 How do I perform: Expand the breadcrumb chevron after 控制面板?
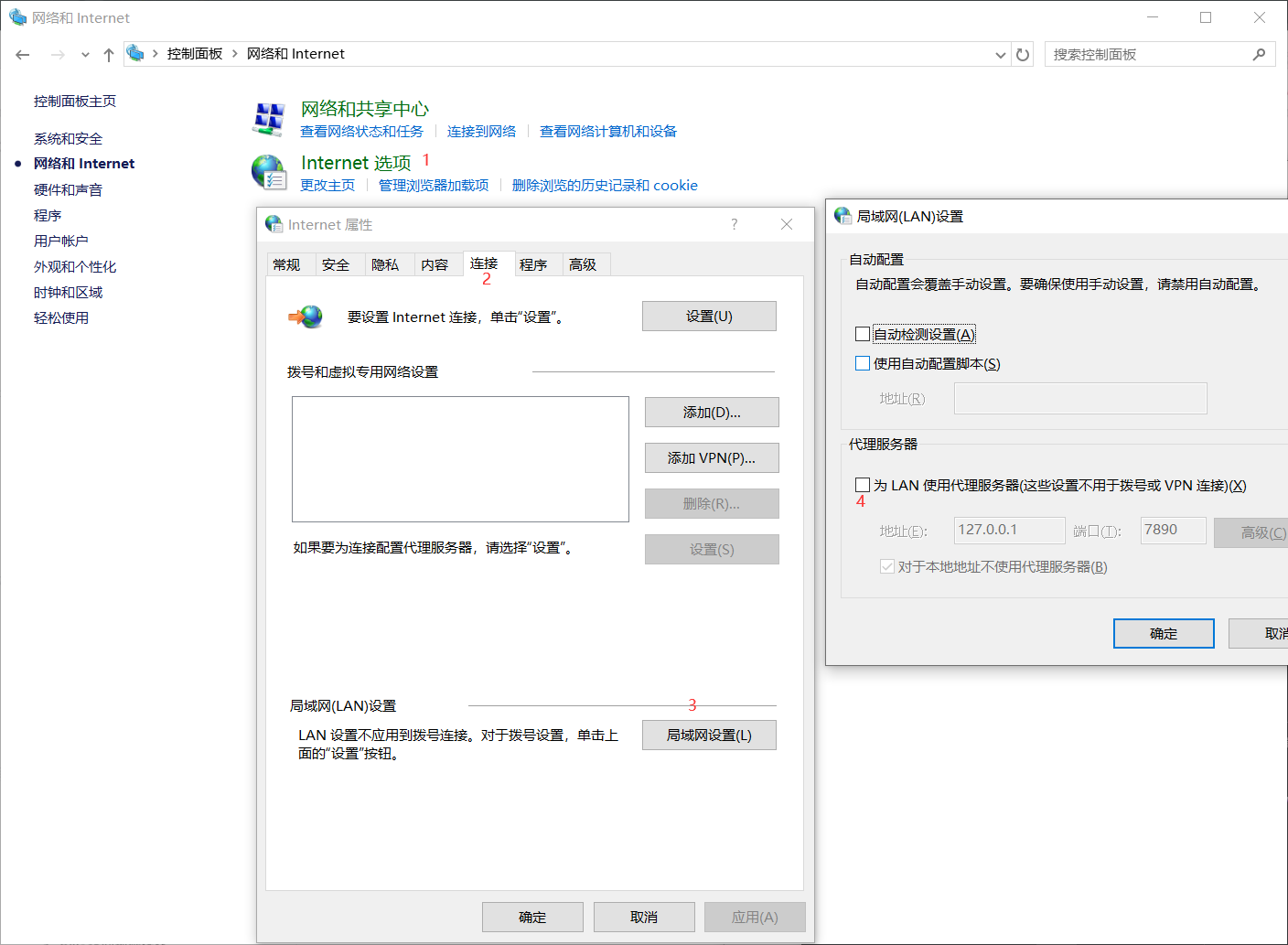(232, 54)
